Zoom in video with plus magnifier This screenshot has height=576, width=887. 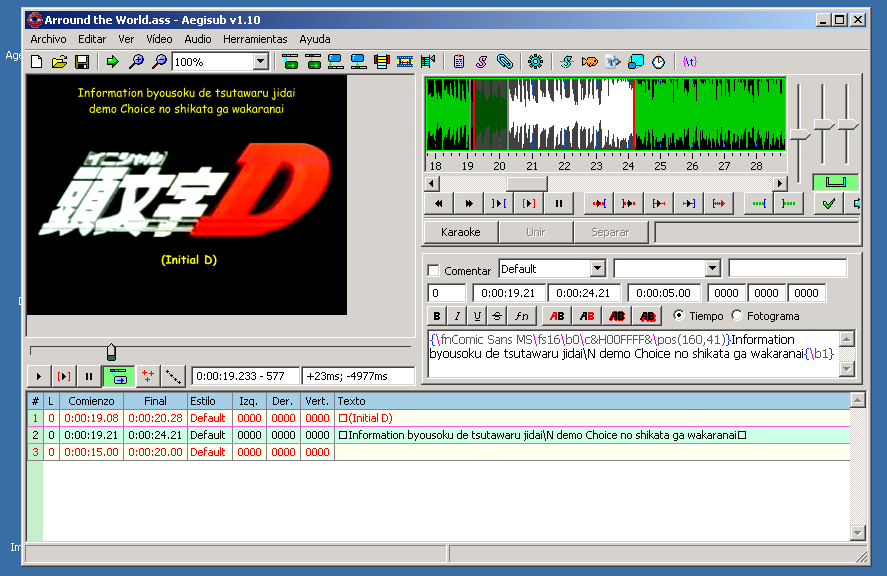[x=136, y=62]
